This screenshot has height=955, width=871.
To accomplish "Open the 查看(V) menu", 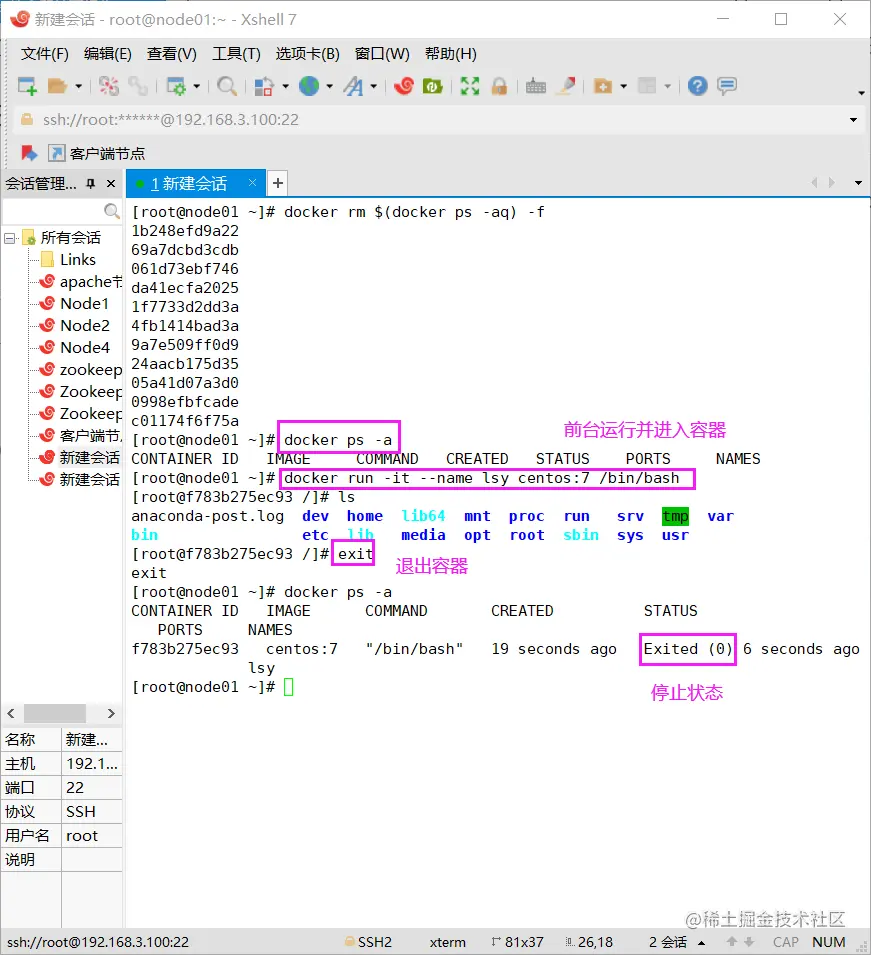I will tap(172, 54).
